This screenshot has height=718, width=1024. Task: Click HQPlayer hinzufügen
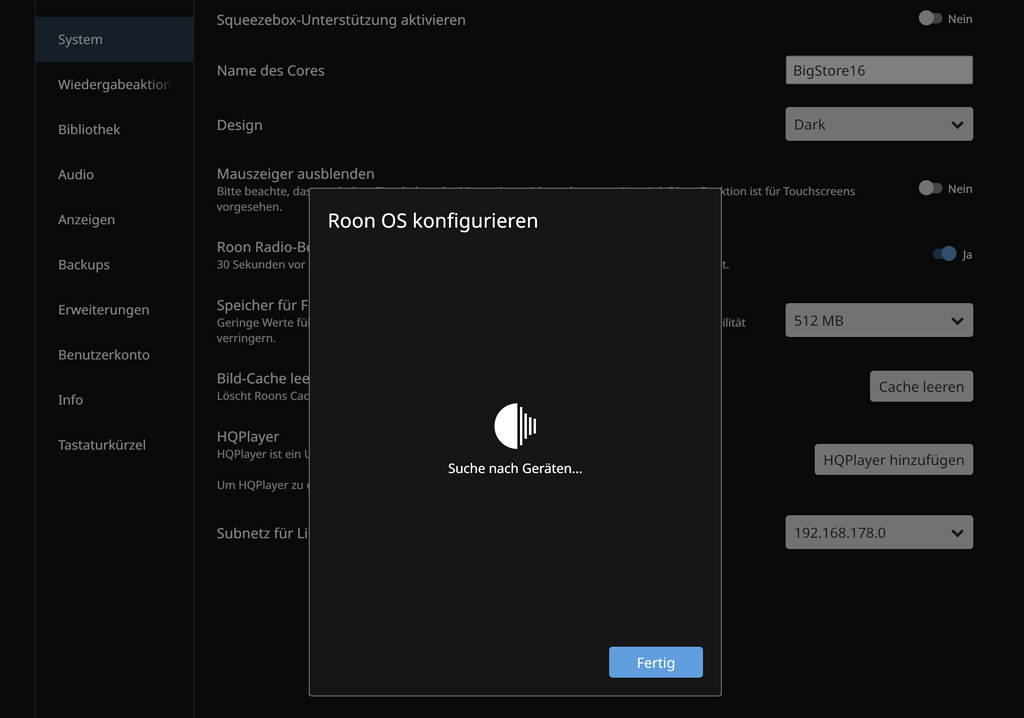point(893,459)
